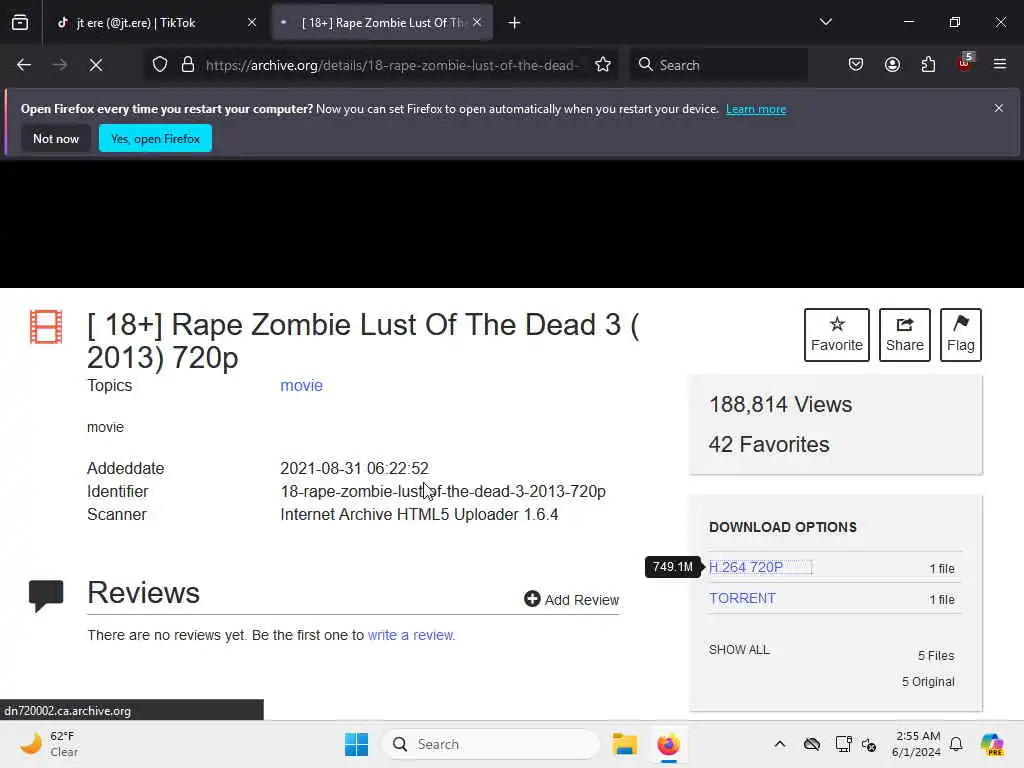Open the clock showing 2:55 AM
Screen dimensions: 1024x768
point(916,744)
